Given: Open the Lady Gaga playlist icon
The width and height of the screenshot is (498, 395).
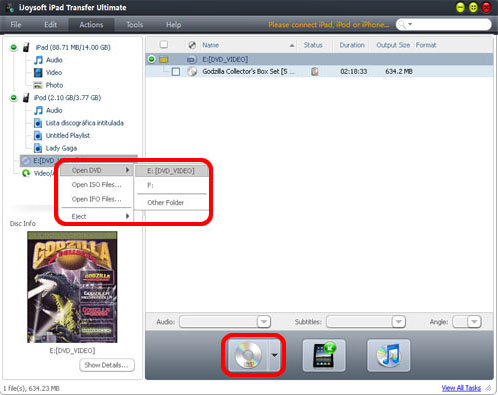Looking at the screenshot, I should tap(38, 148).
